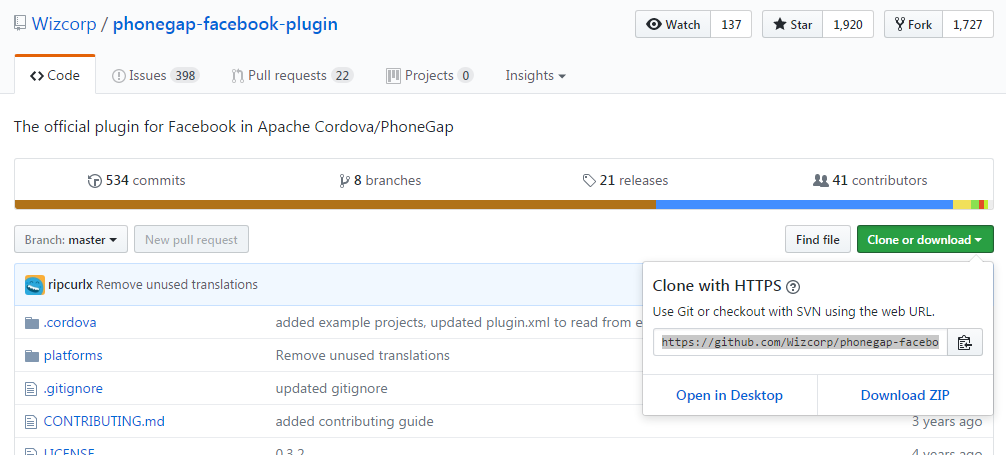Click the Find file button
The image size is (1006, 455).
(817, 239)
